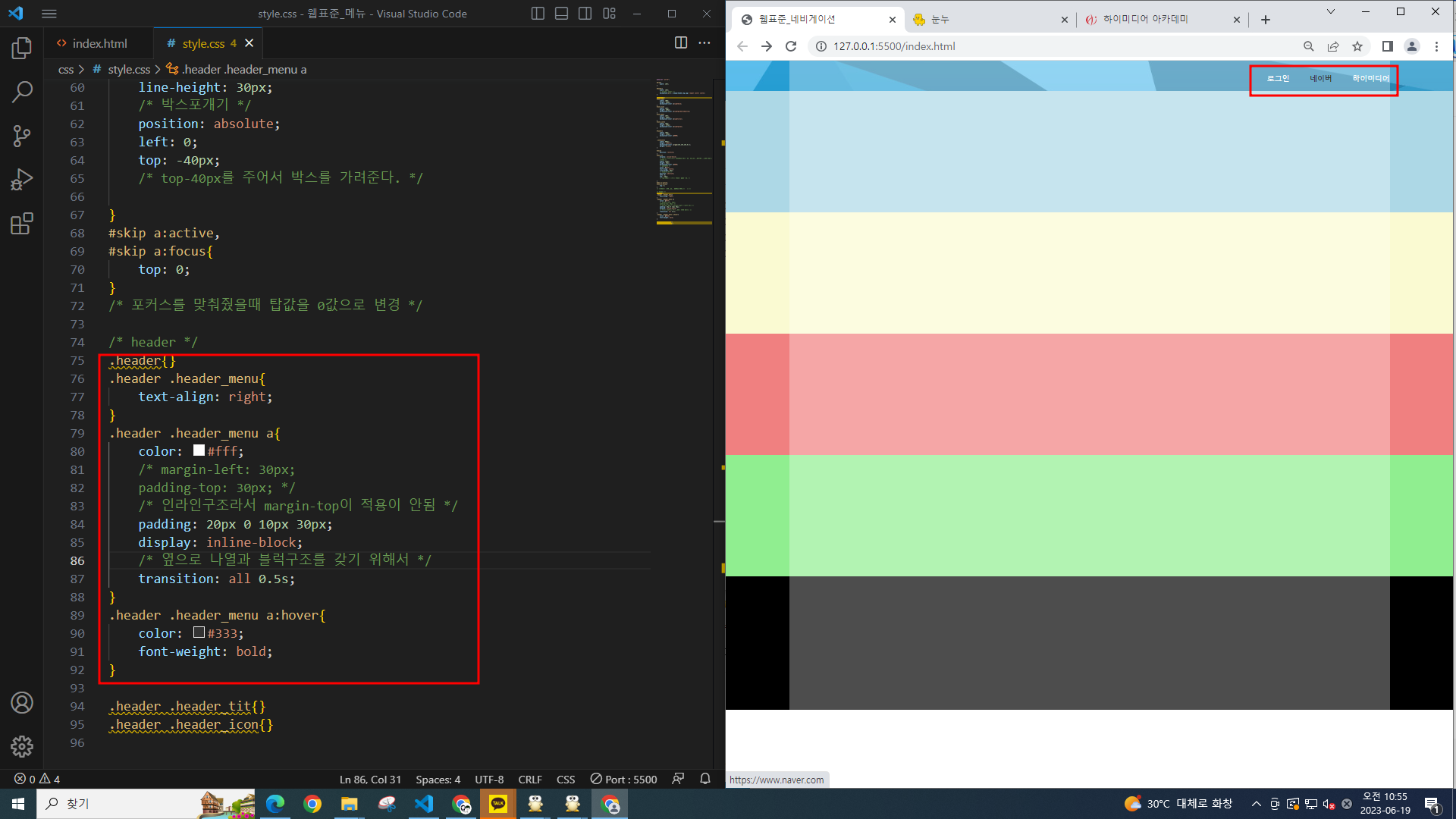Toggle the primary side bar layout button
The width and height of the screenshot is (1456, 819).
point(538,14)
